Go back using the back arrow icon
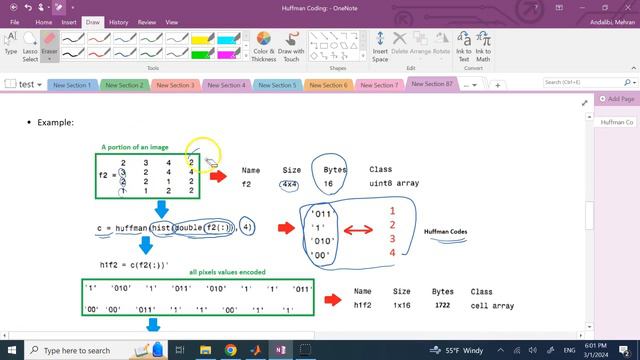Screen dimensions: 640x360 click(x=13, y=7)
